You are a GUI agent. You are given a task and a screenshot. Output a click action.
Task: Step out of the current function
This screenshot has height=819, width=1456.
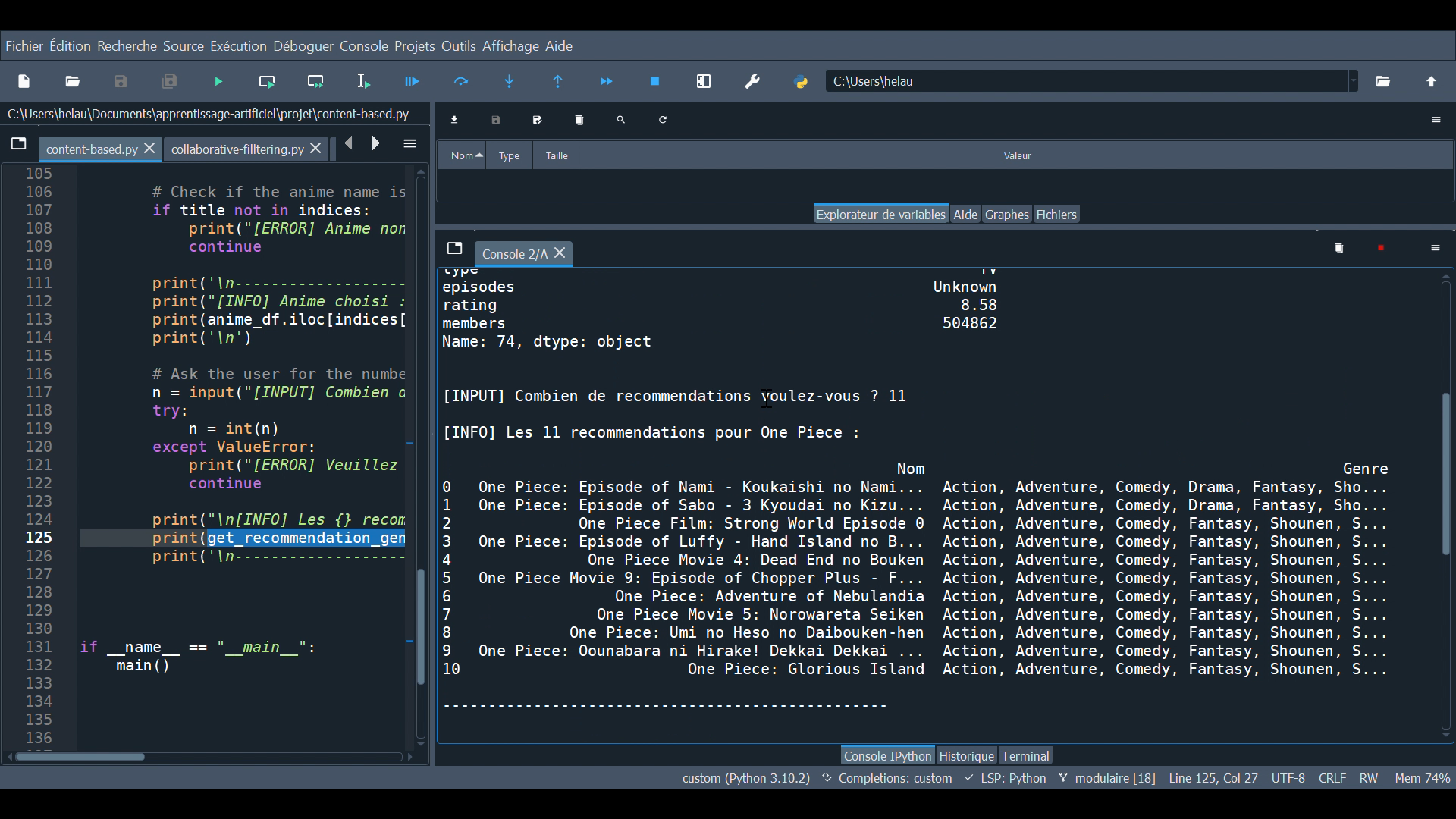tap(558, 81)
